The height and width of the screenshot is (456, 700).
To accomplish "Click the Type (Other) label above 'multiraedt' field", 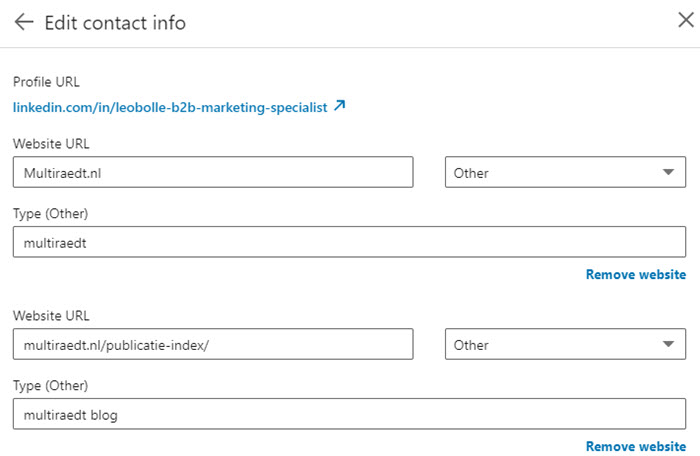I will [51, 214].
